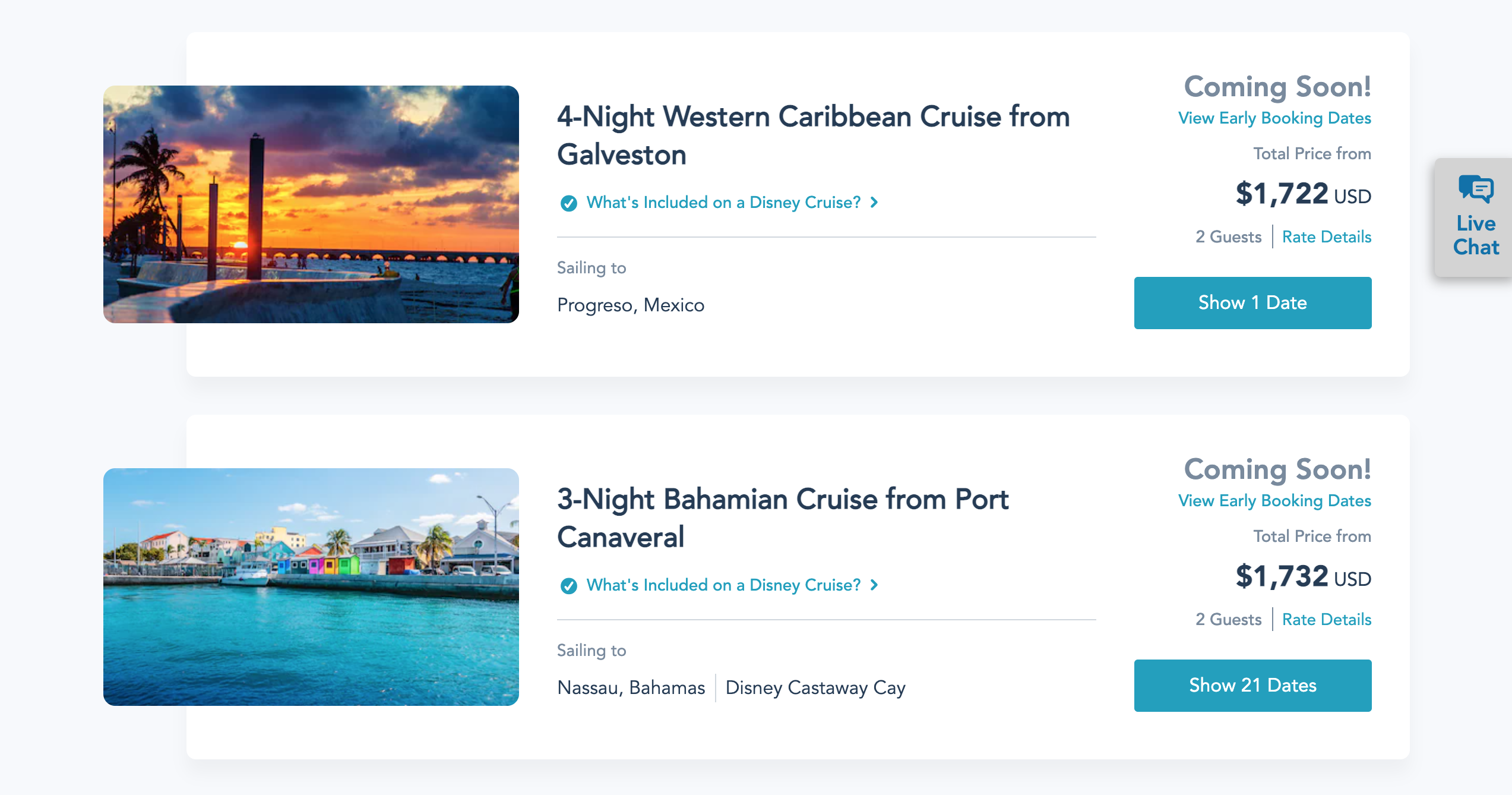Open What's Included link on Western Caribbean cruise

pyautogui.click(x=723, y=203)
